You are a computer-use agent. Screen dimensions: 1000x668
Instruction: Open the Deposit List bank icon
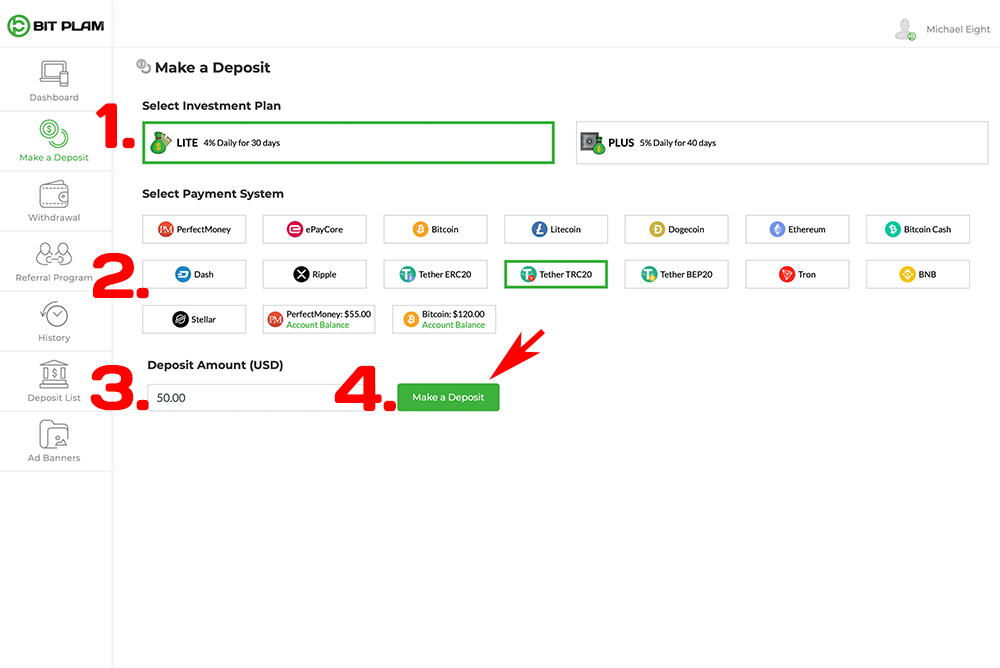click(54, 374)
